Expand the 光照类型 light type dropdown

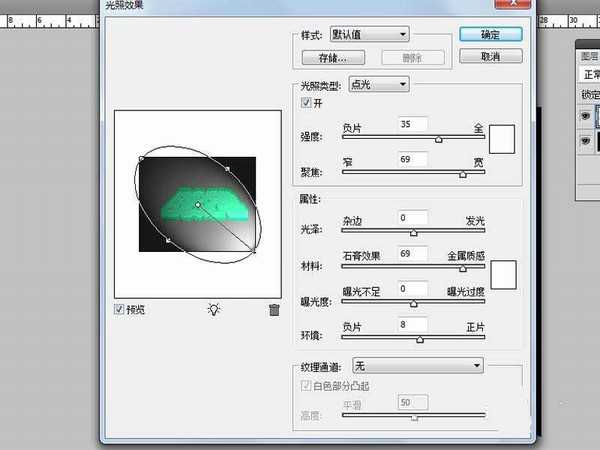[x=379, y=85]
